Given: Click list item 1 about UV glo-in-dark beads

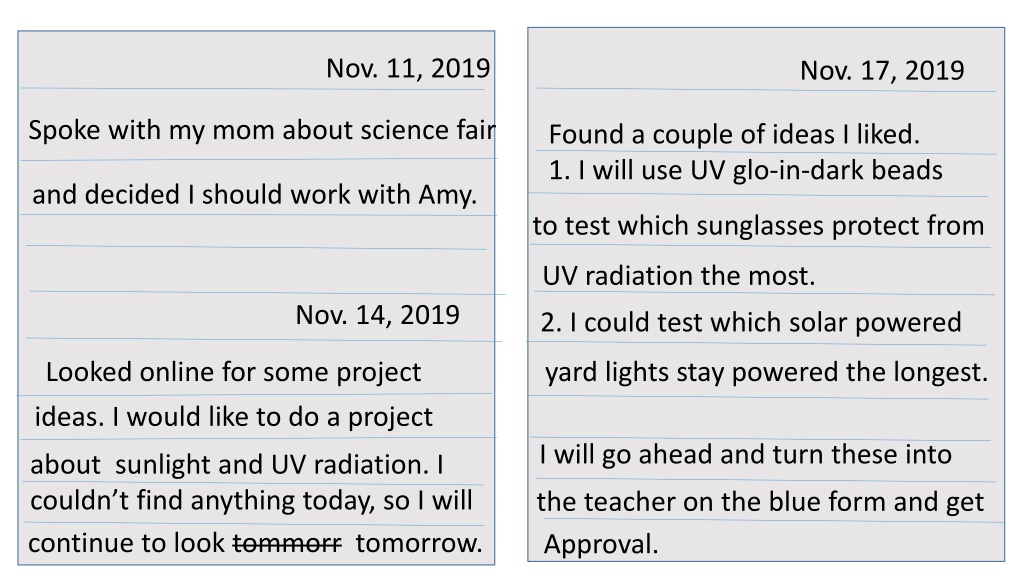Looking at the screenshot, I should pos(746,170).
